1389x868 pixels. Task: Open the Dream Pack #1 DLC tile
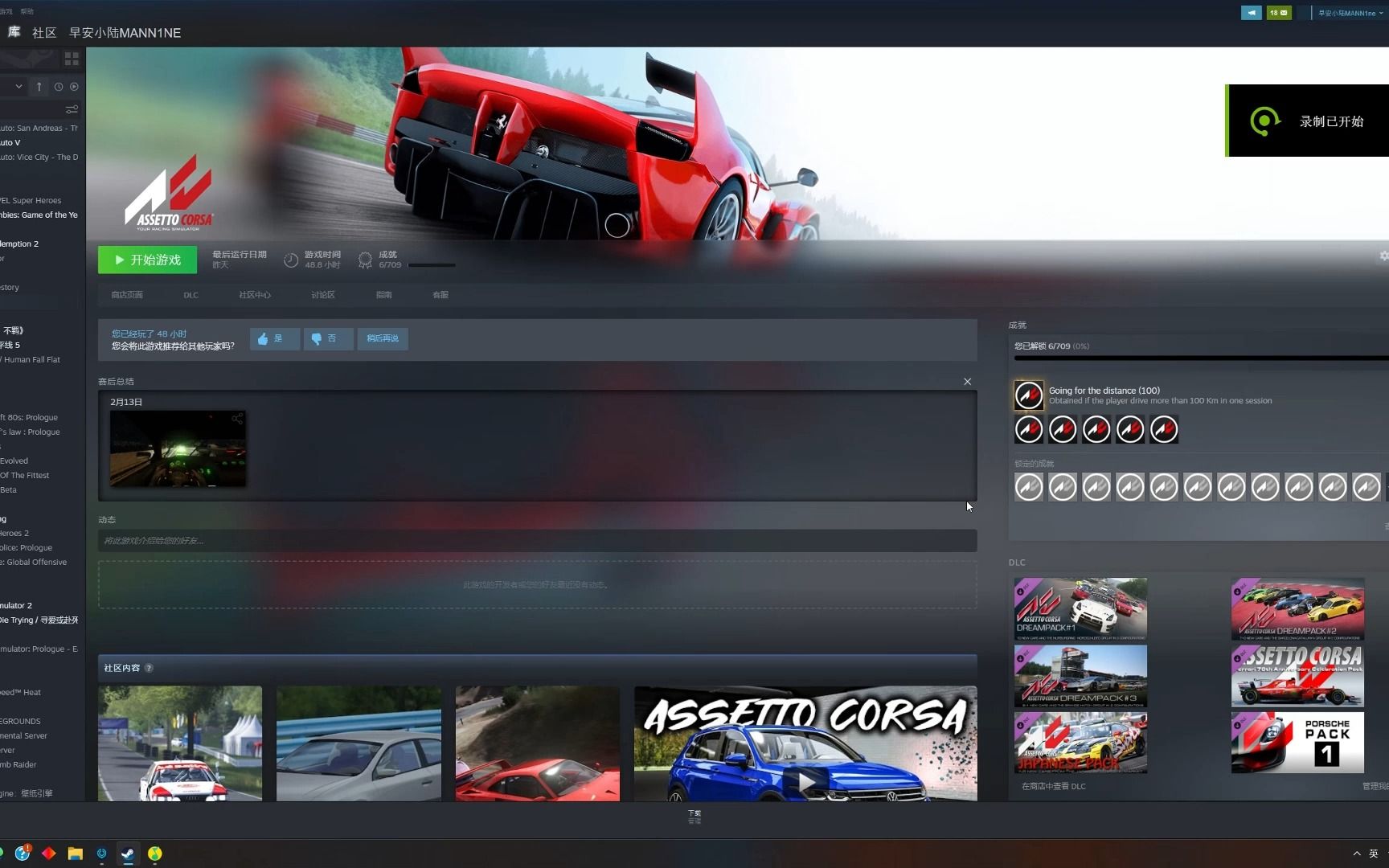[x=1080, y=609]
